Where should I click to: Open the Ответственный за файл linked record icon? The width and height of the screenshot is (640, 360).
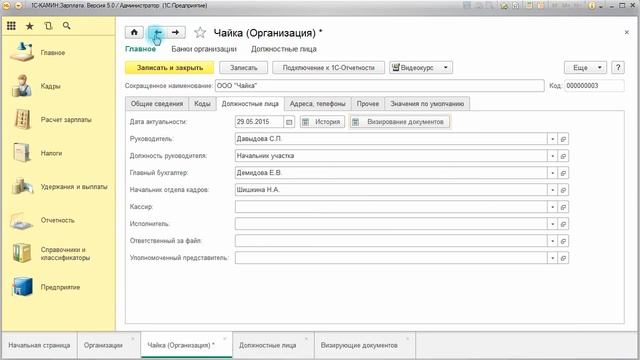(563, 241)
